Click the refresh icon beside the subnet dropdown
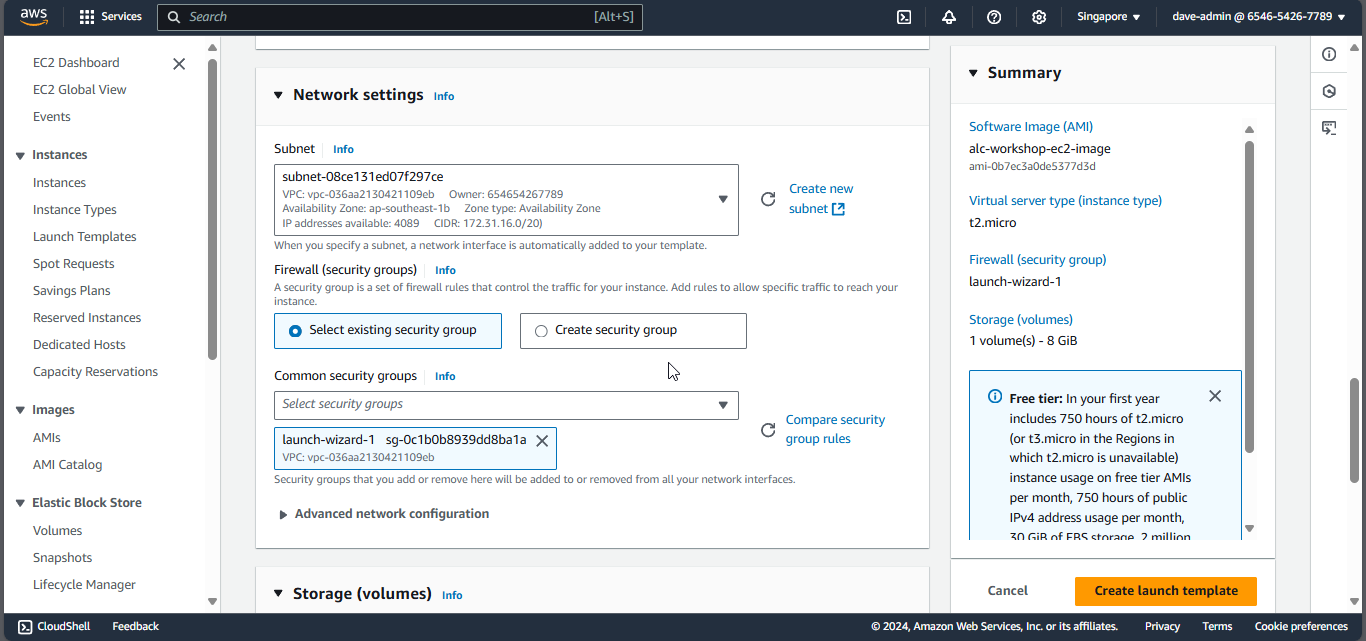Viewport: 1366px width, 641px height. click(768, 199)
